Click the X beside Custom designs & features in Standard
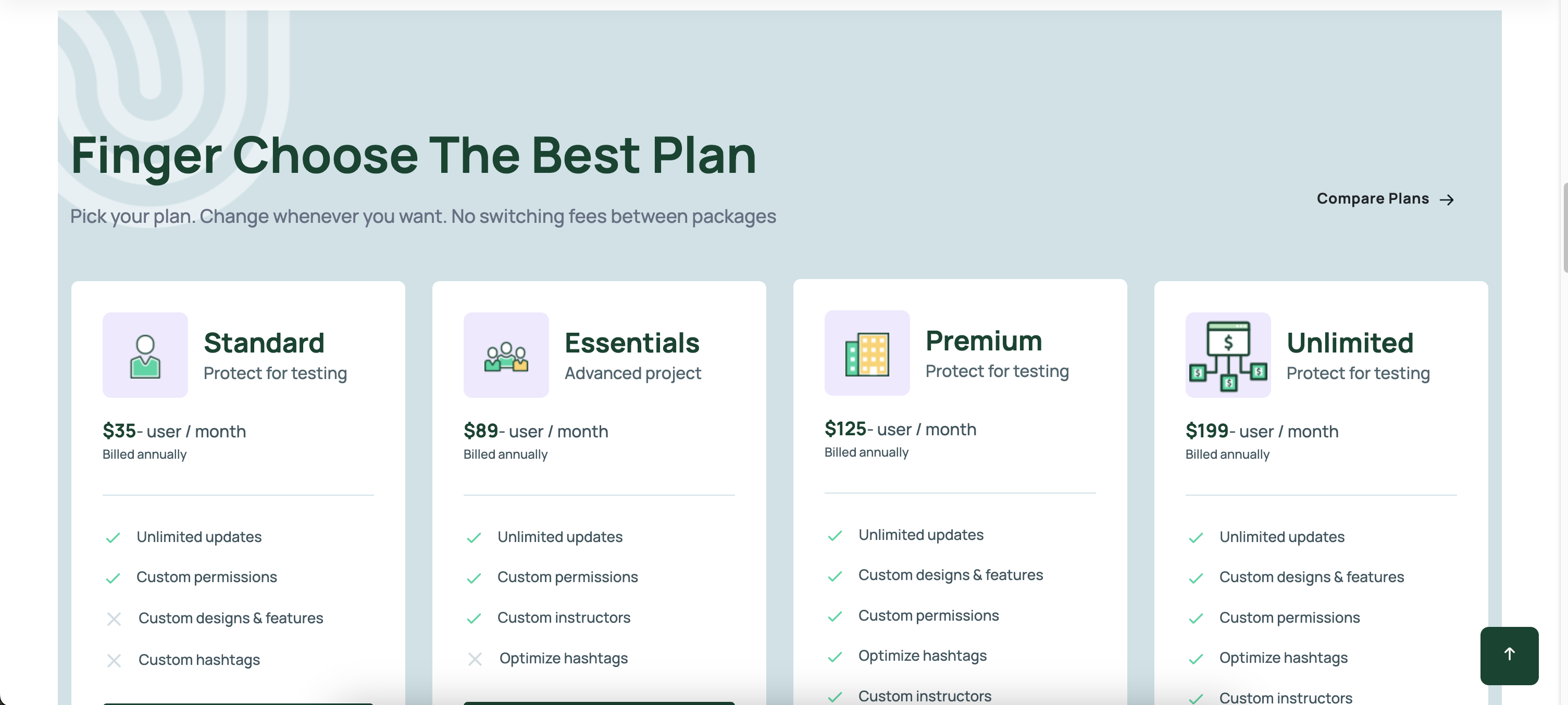The height and width of the screenshot is (705, 1568). coord(114,619)
